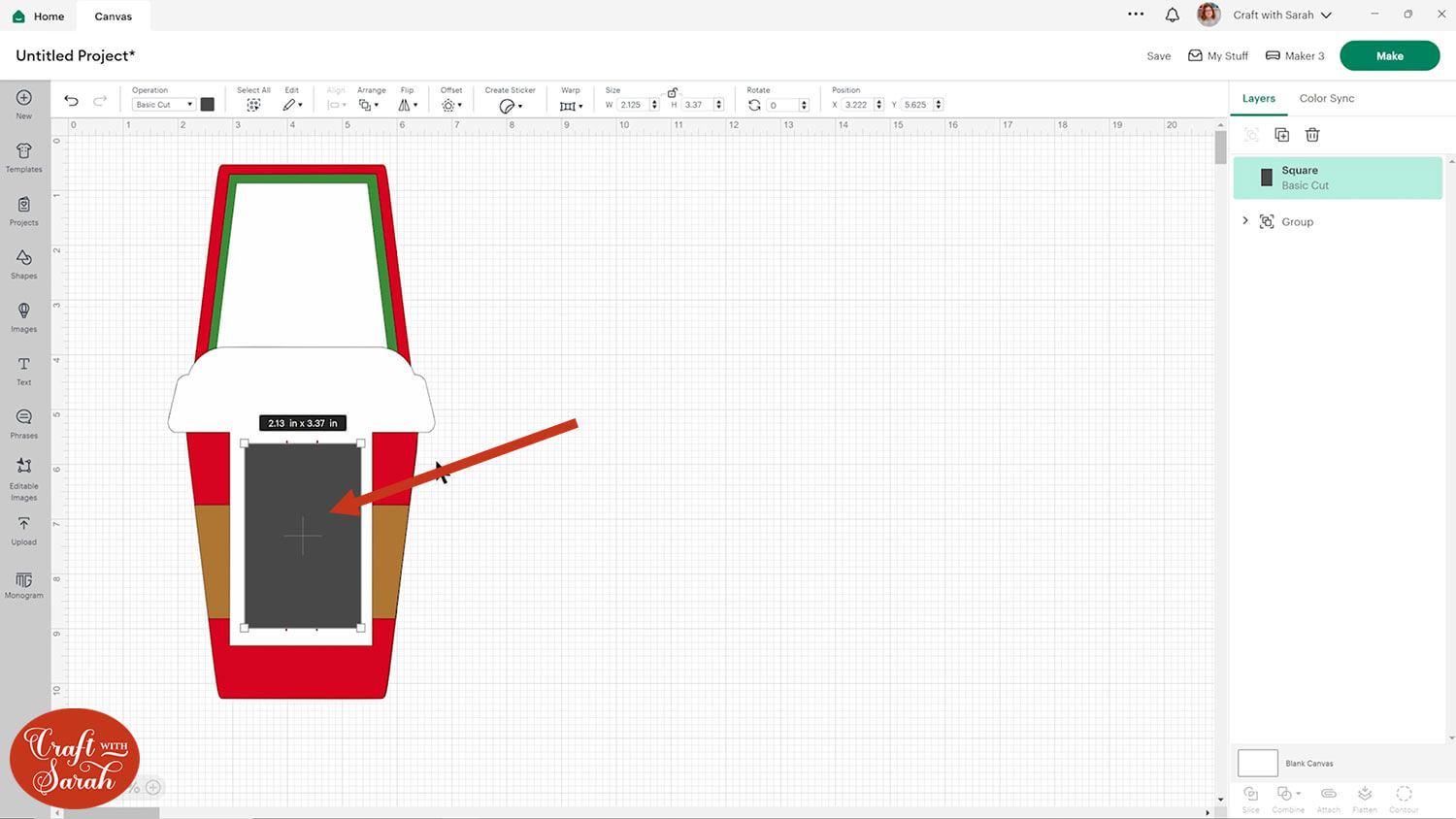Open the Upload panel

(24, 530)
